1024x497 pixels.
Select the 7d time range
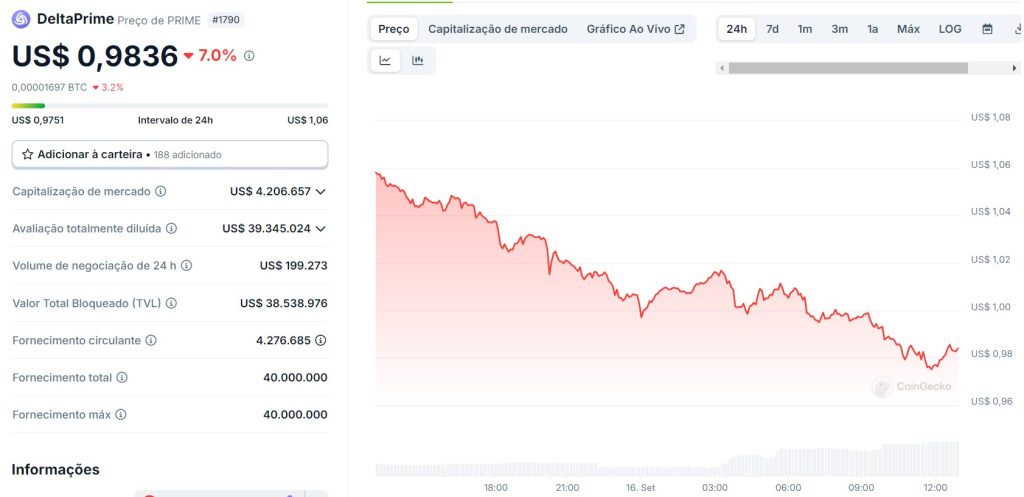click(772, 29)
